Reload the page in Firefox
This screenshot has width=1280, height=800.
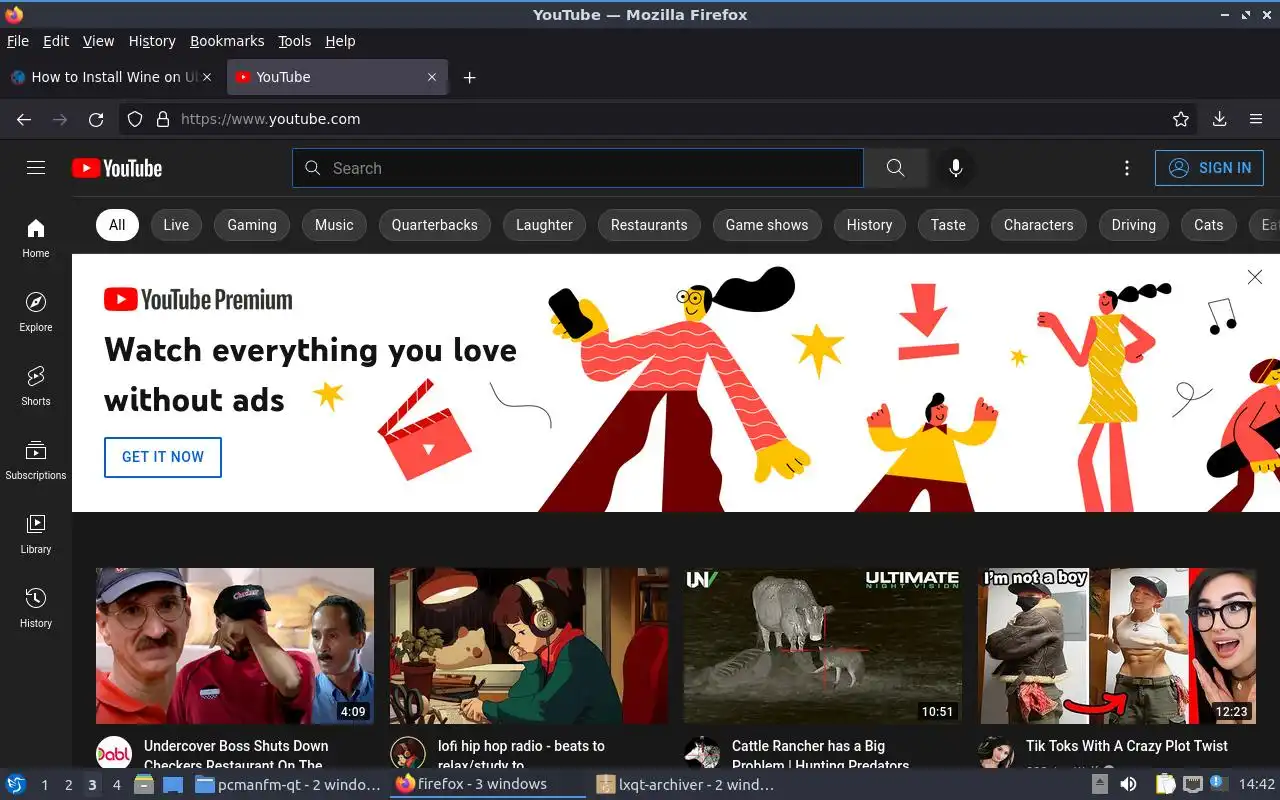click(96, 119)
